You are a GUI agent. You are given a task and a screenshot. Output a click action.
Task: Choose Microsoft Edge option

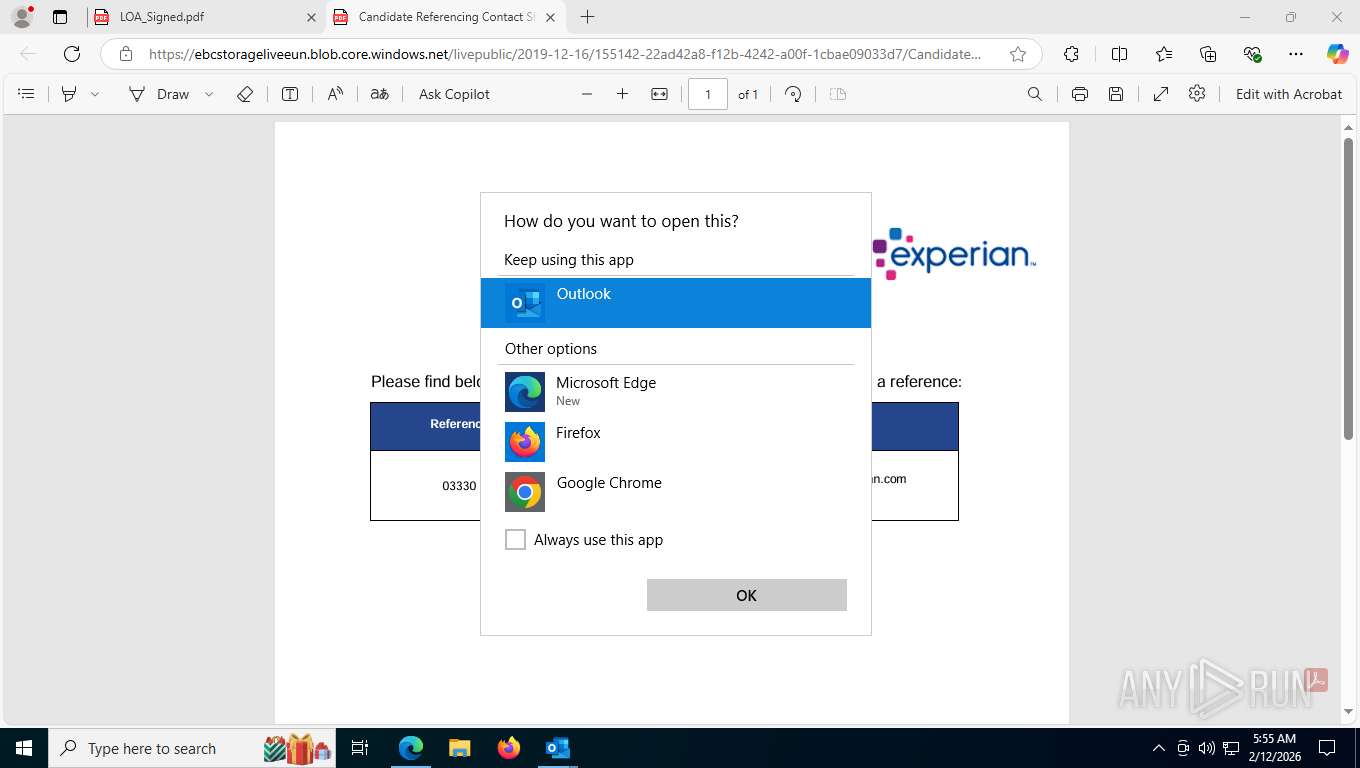pyautogui.click(x=676, y=392)
